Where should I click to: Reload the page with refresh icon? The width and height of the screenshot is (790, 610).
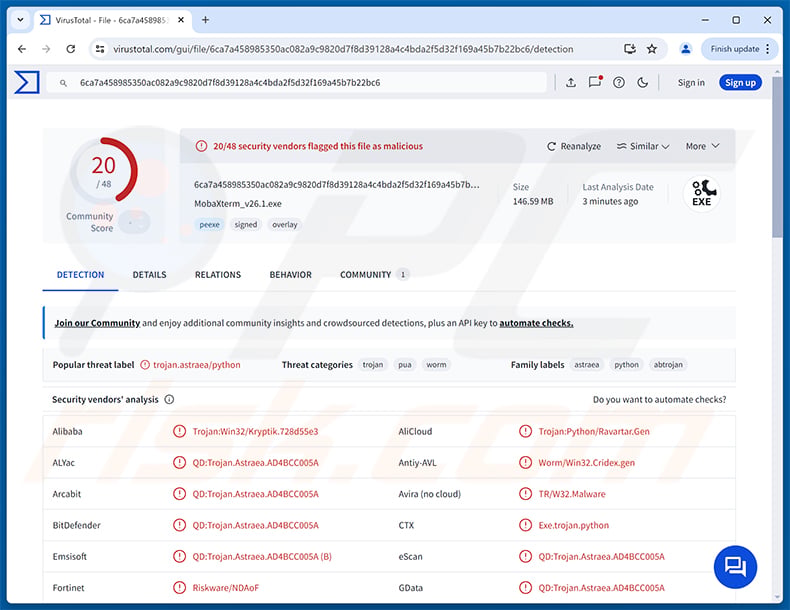point(71,49)
